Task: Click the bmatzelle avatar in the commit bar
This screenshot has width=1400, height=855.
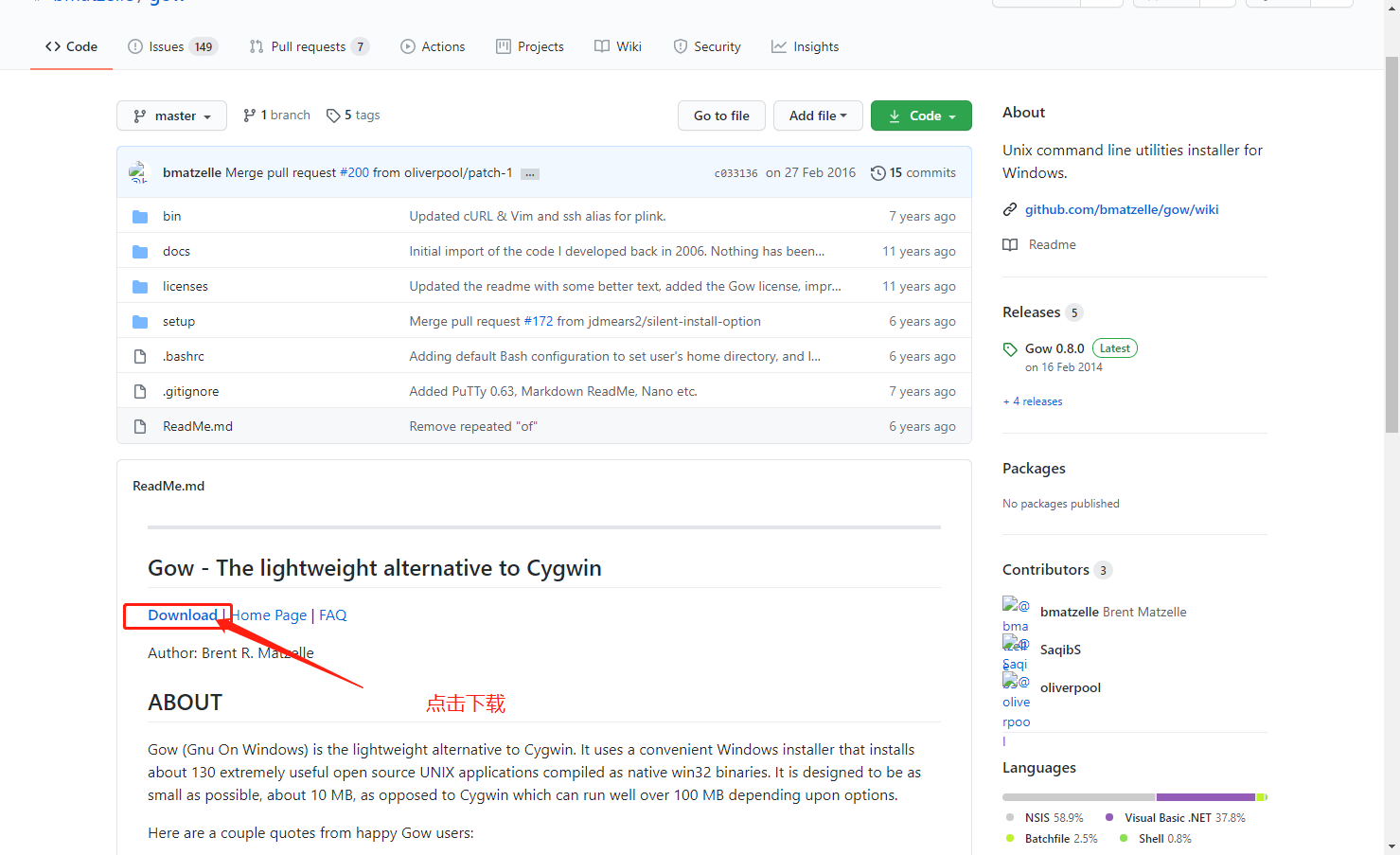Action: pos(139,172)
